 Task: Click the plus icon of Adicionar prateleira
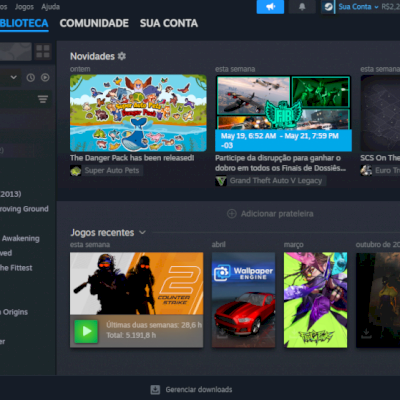pos(232,214)
